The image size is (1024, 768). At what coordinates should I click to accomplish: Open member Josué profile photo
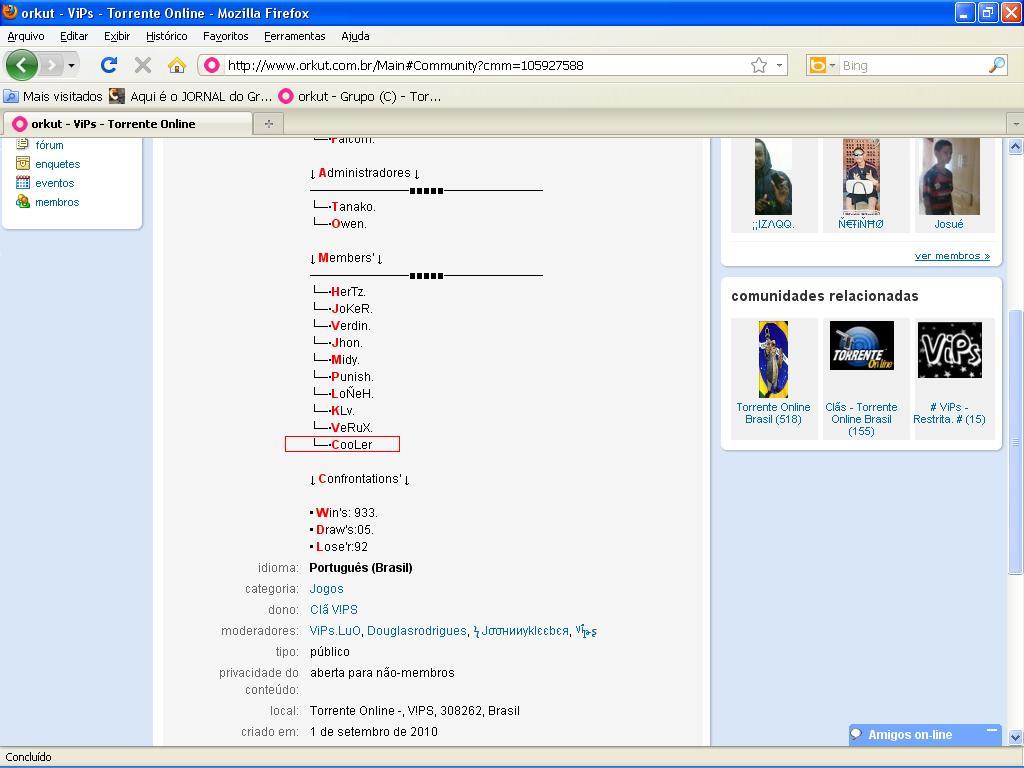tap(949, 176)
